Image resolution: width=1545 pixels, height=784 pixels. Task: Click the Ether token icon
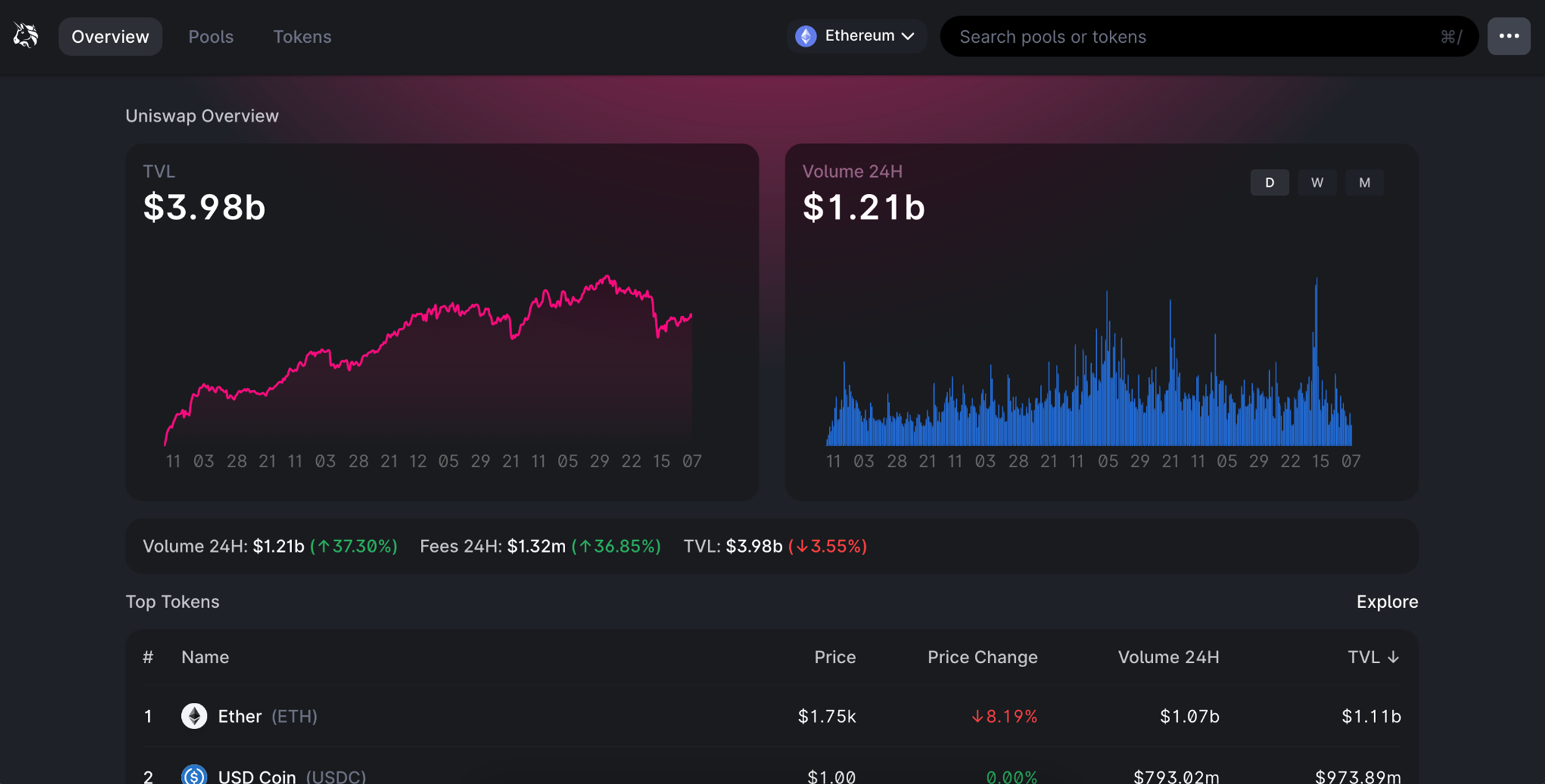pos(194,716)
